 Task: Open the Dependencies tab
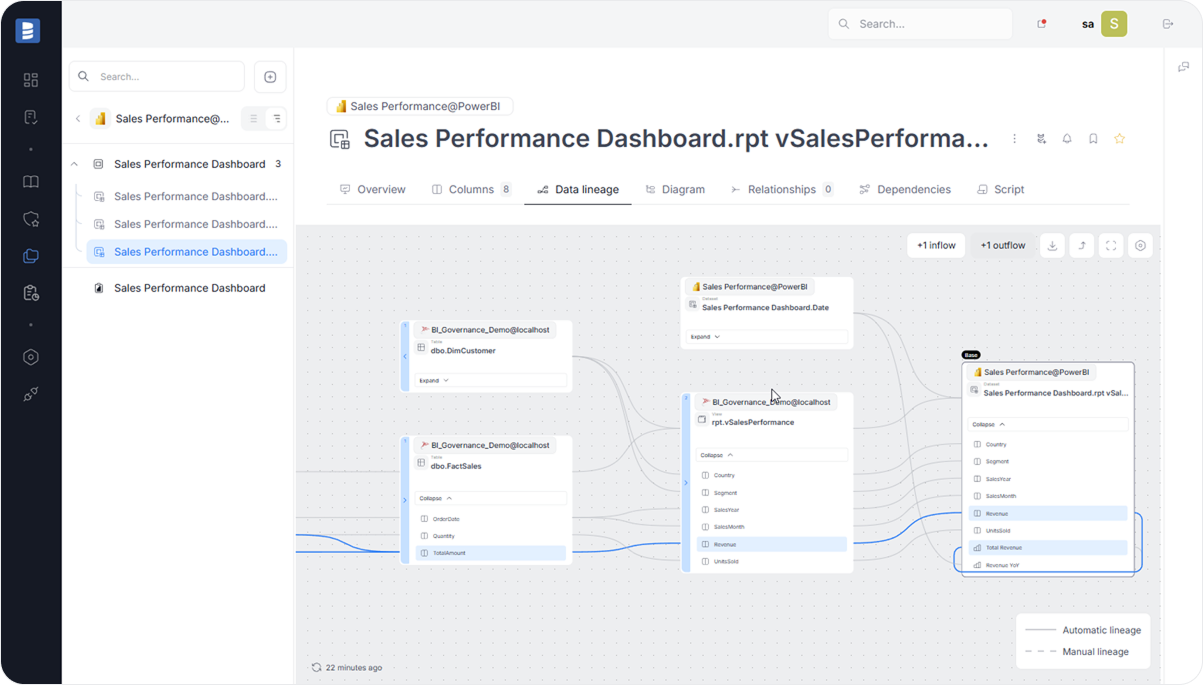[x=905, y=189]
